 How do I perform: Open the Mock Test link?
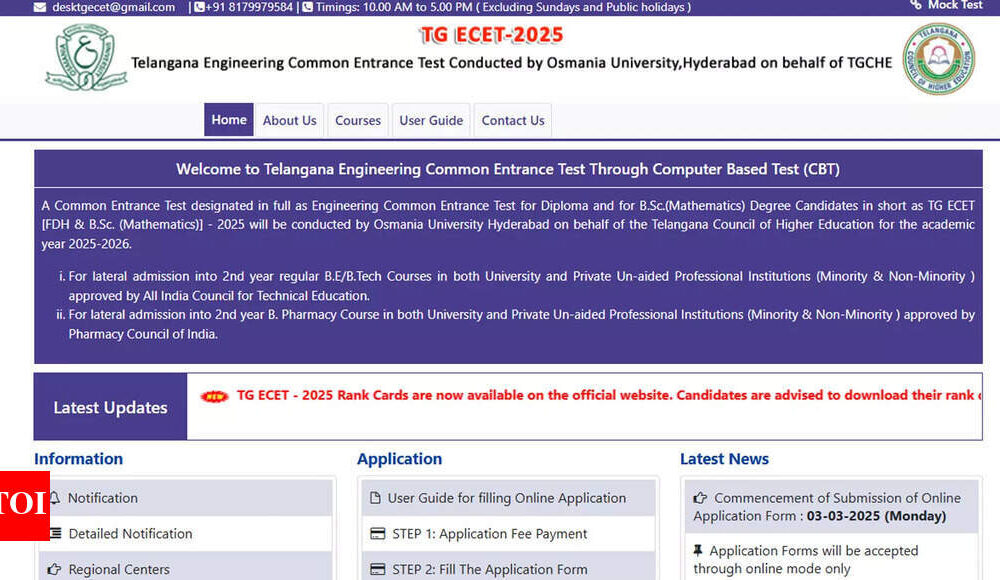[955, 5]
